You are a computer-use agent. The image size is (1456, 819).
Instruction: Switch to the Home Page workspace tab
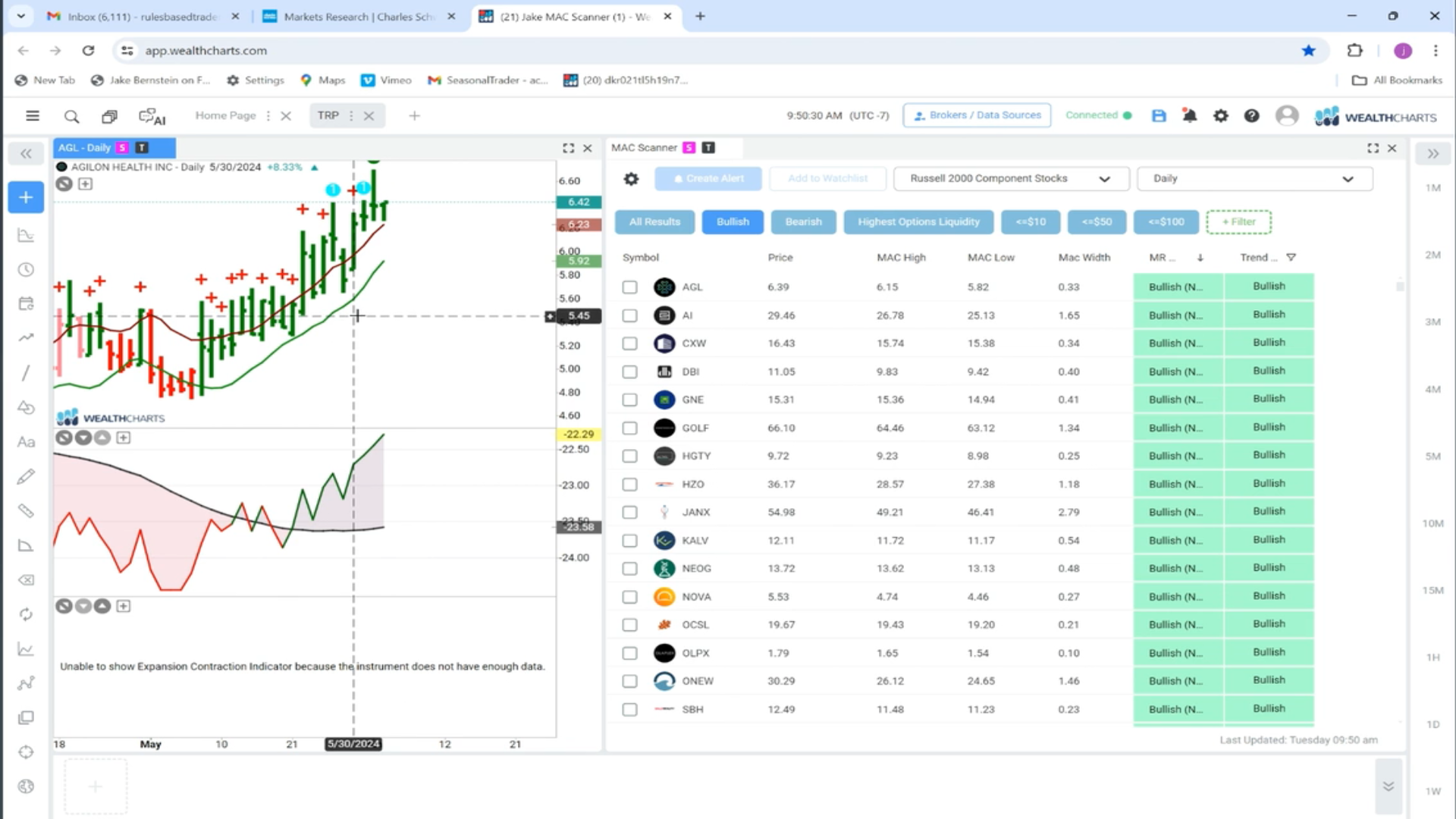(x=225, y=116)
